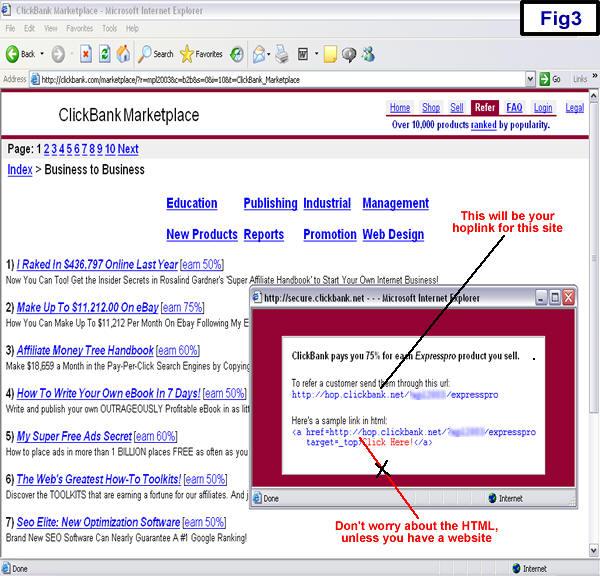Go to results page 10
The width and height of the screenshot is (600, 576).
[x=110, y=149]
